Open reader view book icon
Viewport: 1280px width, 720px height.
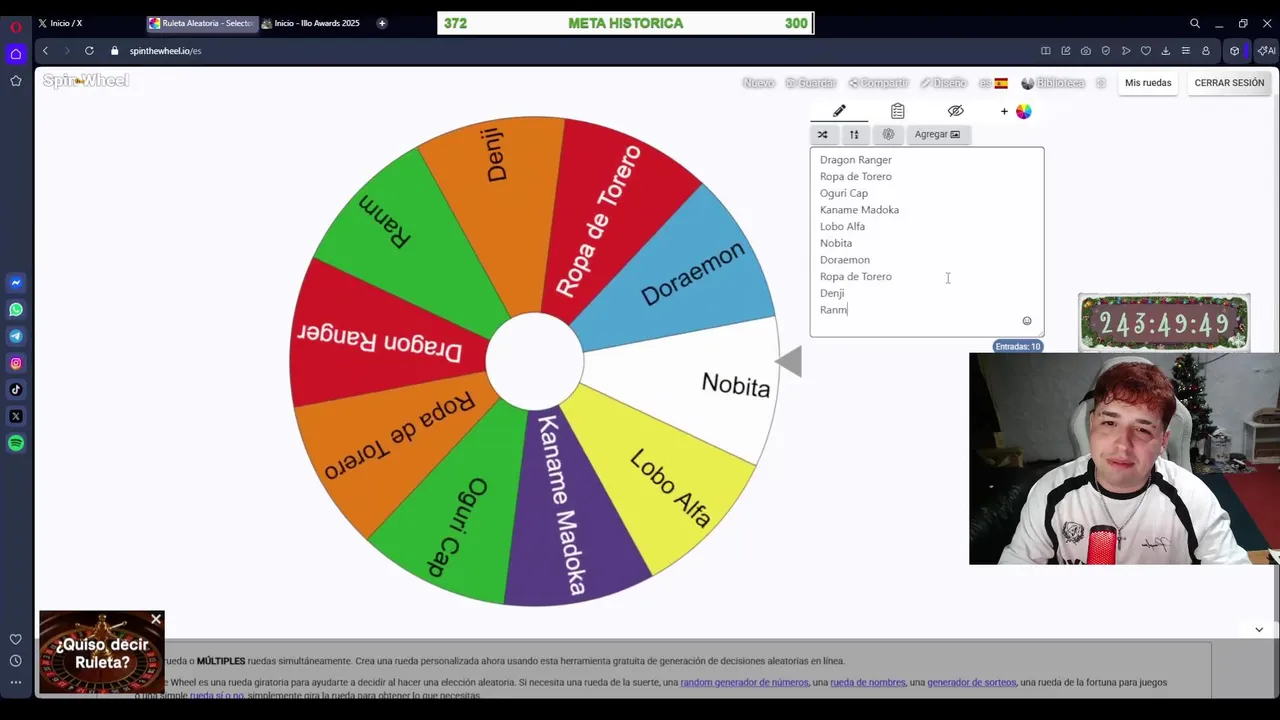click(1046, 51)
